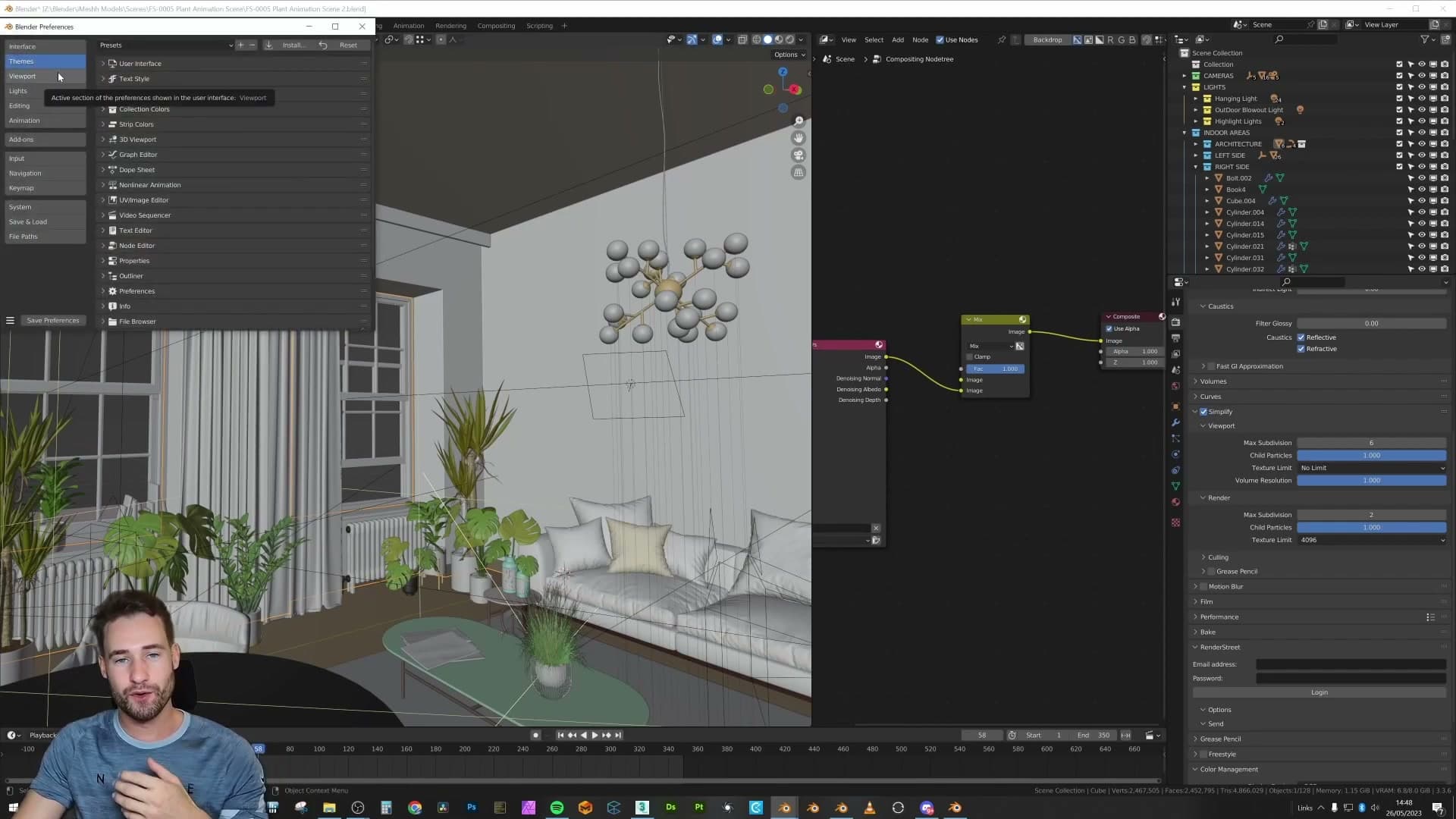The height and width of the screenshot is (819, 1456).
Task: Toggle Clamp on Mix node
Action: tap(969, 356)
